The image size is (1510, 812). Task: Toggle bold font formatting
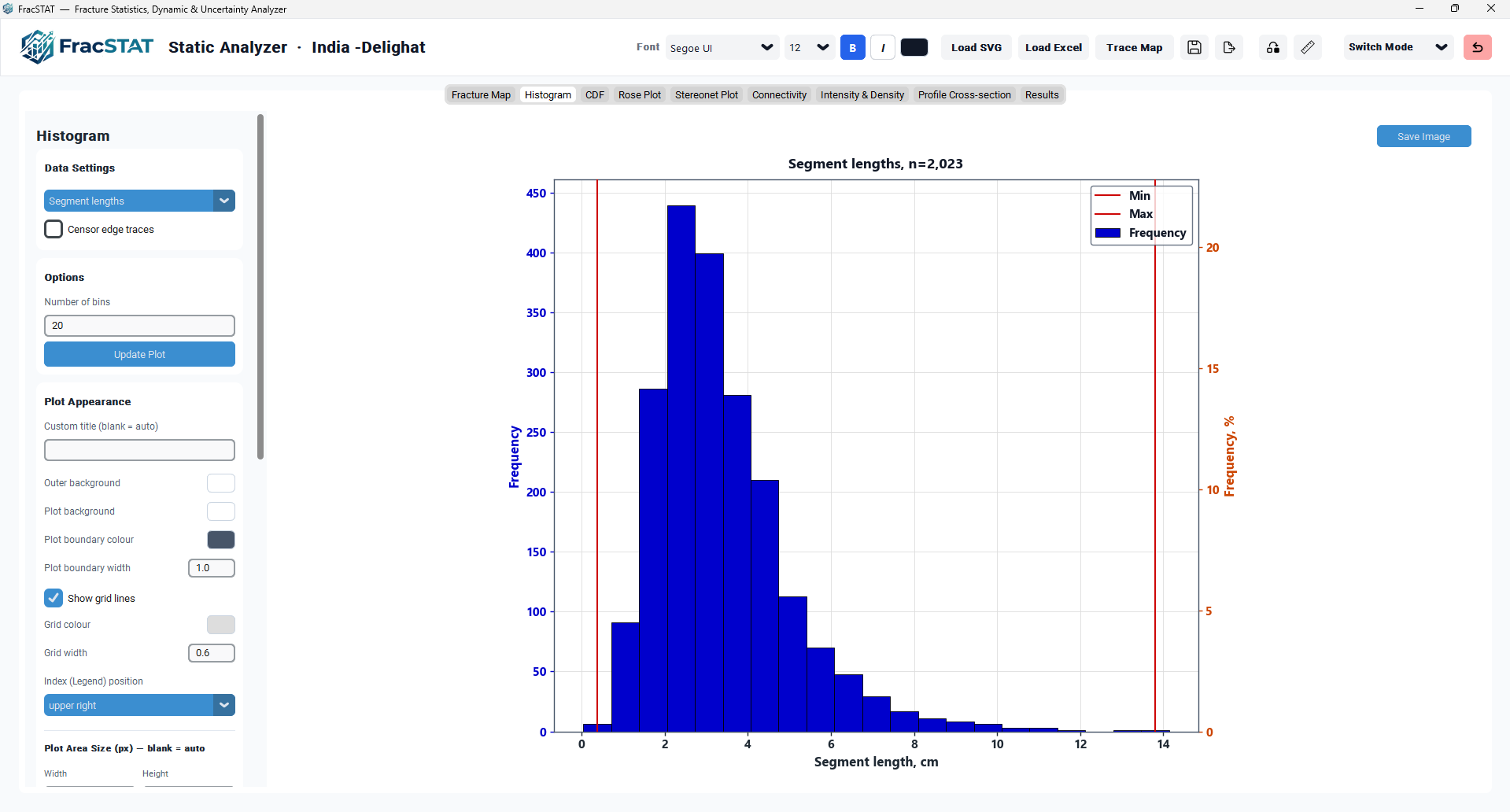coord(852,47)
